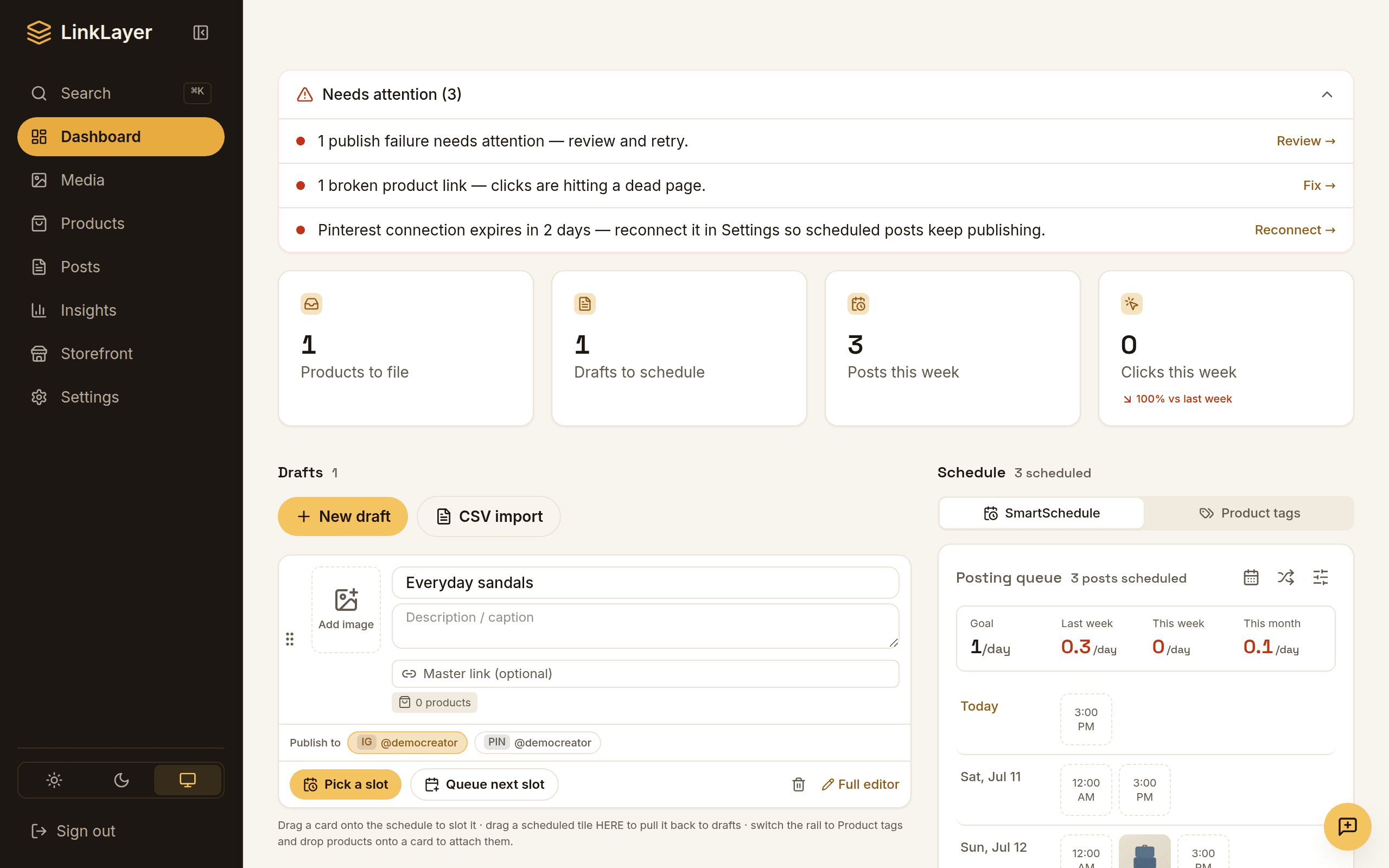Image resolution: width=1389 pixels, height=868 pixels.
Task: Collapse the sidebar using the panel icon
Action: (200, 33)
